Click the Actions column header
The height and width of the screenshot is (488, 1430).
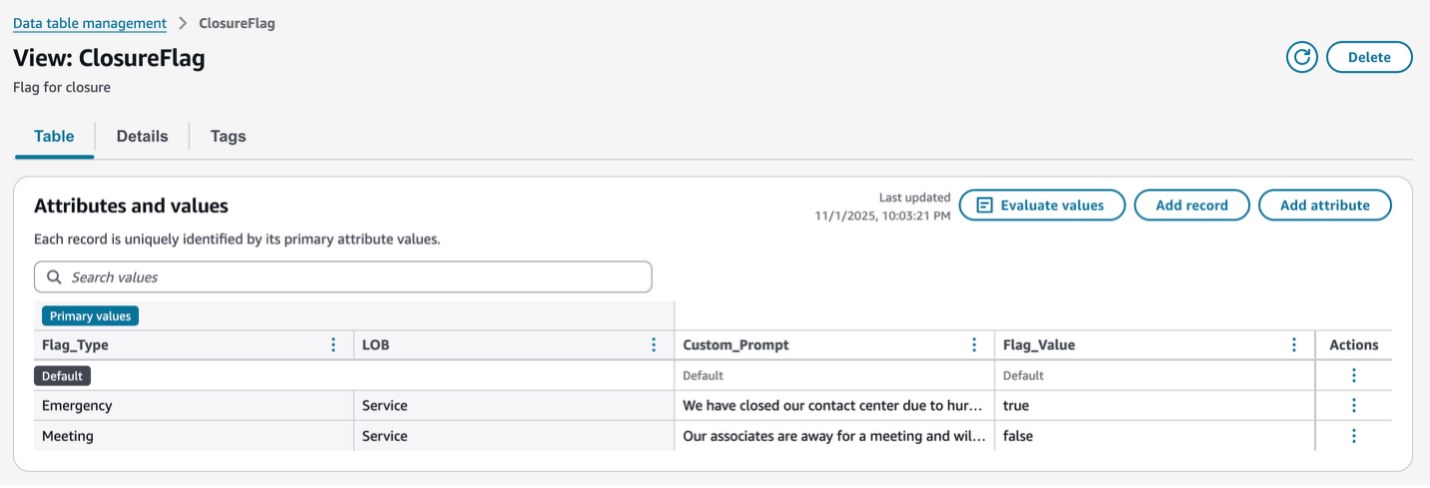pos(1354,345)
